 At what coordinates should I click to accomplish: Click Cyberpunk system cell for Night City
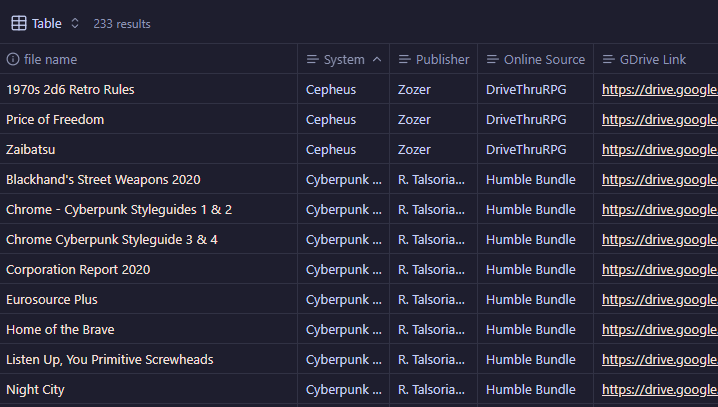(x=343, y=390)
